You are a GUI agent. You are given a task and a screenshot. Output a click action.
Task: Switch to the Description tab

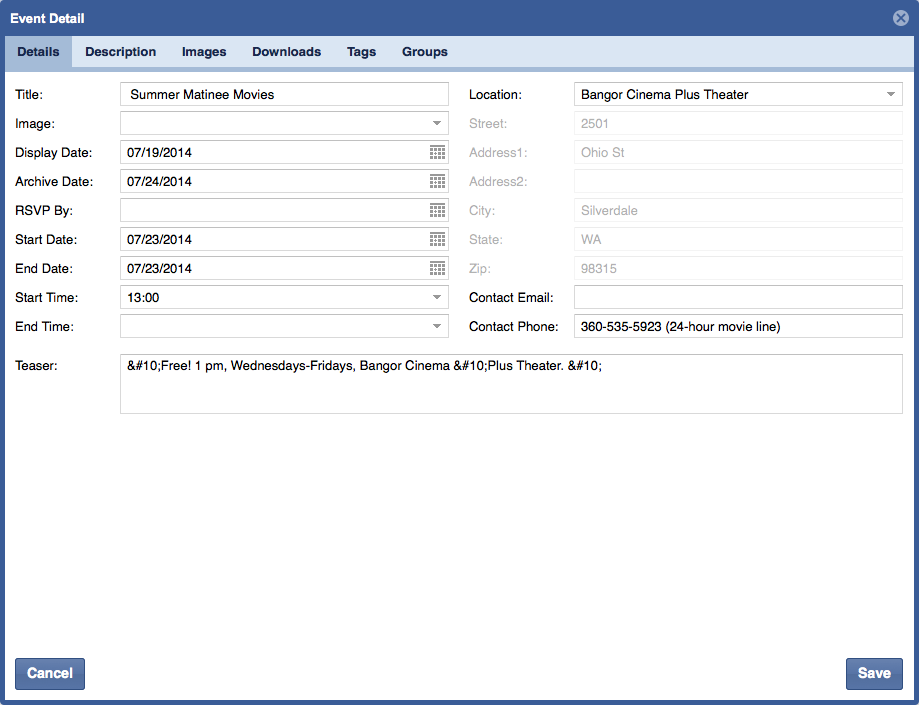tap(120, 52)
